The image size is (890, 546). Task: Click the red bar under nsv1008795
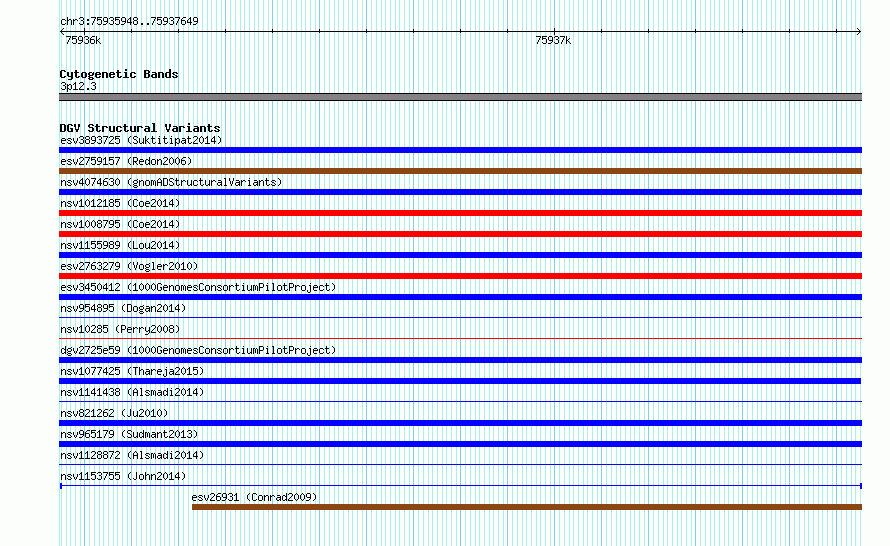(x=460, y=234)
